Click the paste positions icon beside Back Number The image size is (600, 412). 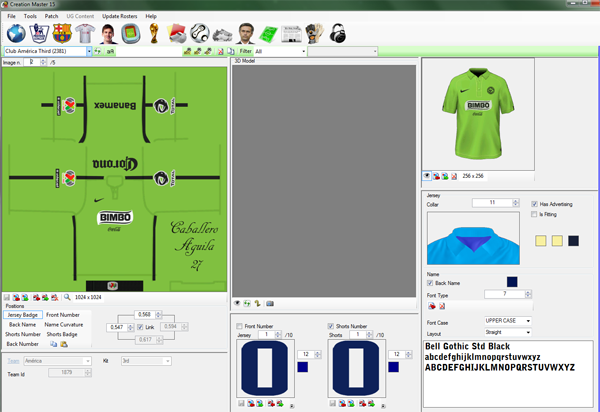coord(64,344)
